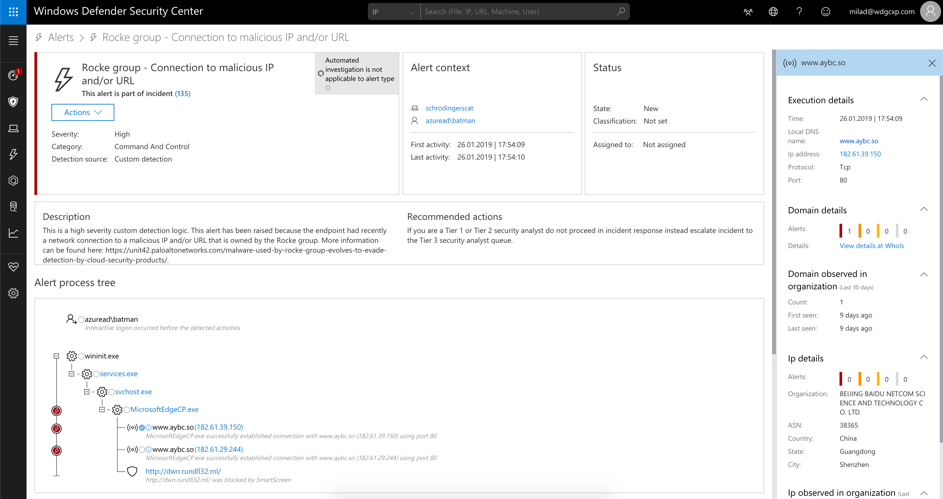Open the settings gear in the sidebar

pyautogui.click(x=13, y=293)
